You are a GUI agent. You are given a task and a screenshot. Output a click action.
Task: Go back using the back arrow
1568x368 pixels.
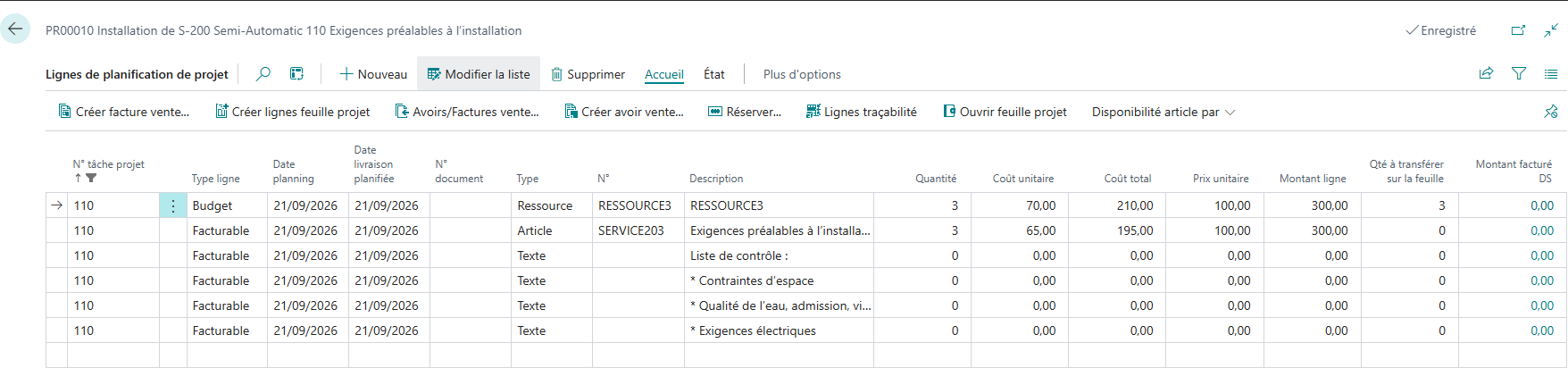(15, 29)
